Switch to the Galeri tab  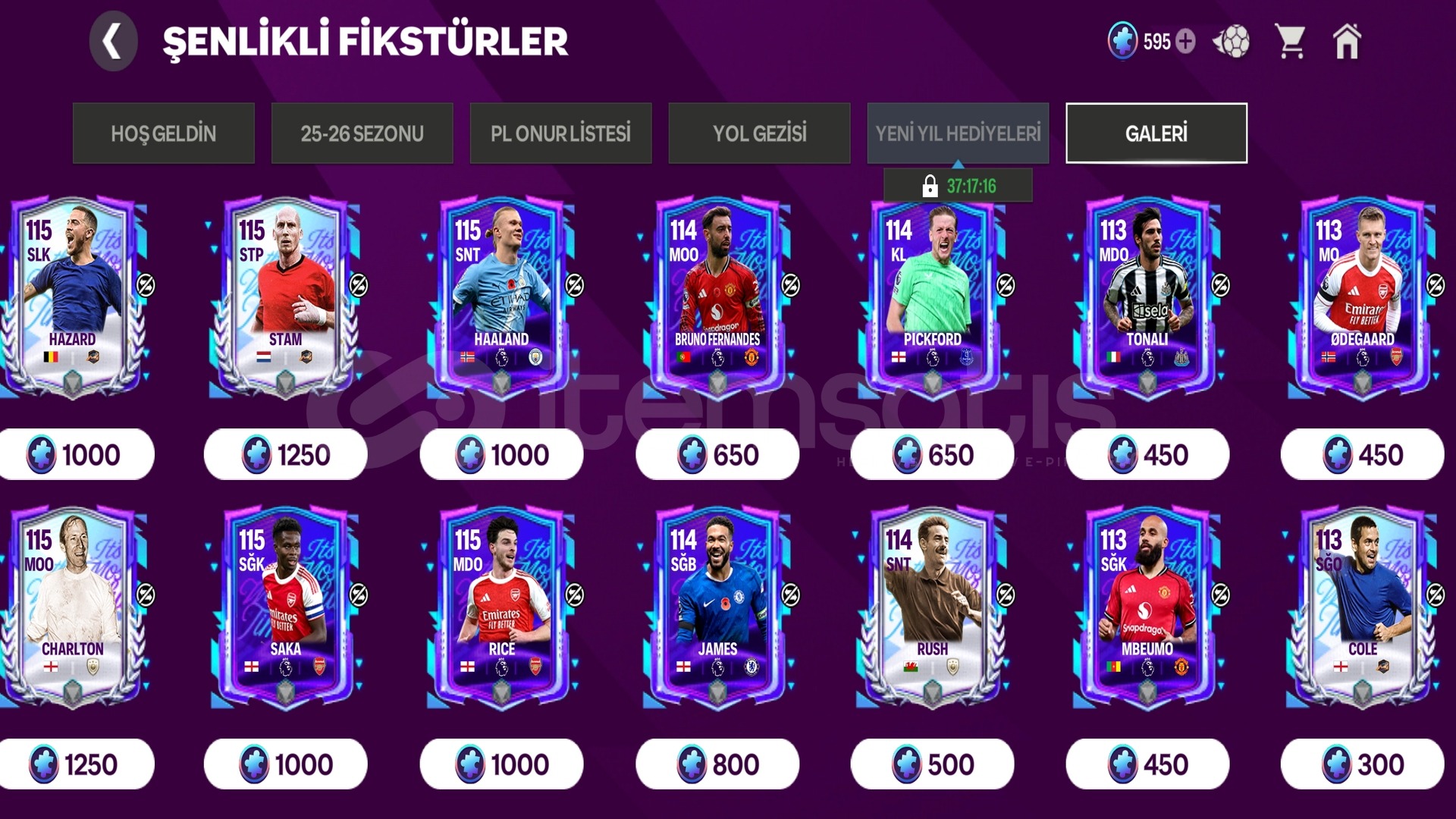pyautogui.click(x=1156, y=133)
